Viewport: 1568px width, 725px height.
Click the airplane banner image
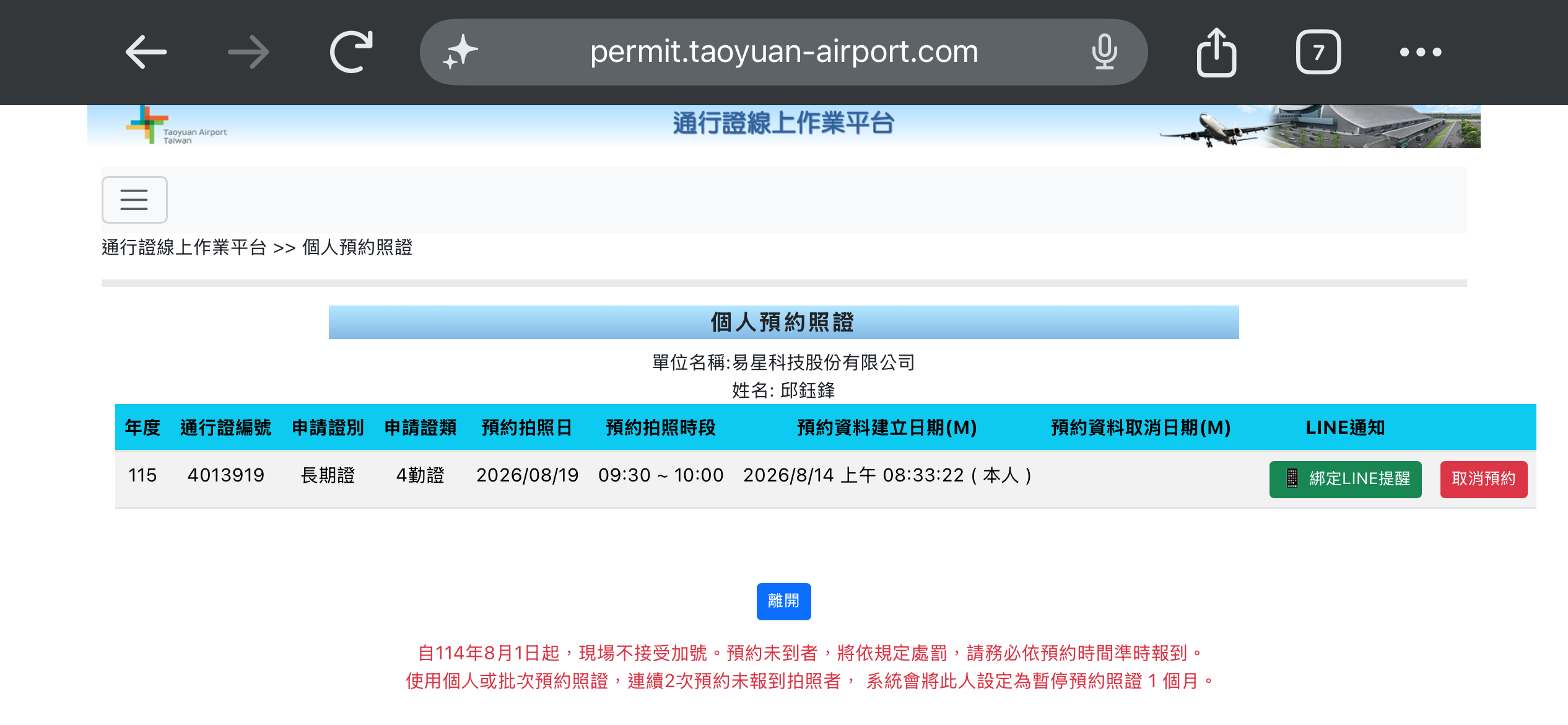click(x=1319, y=126)
